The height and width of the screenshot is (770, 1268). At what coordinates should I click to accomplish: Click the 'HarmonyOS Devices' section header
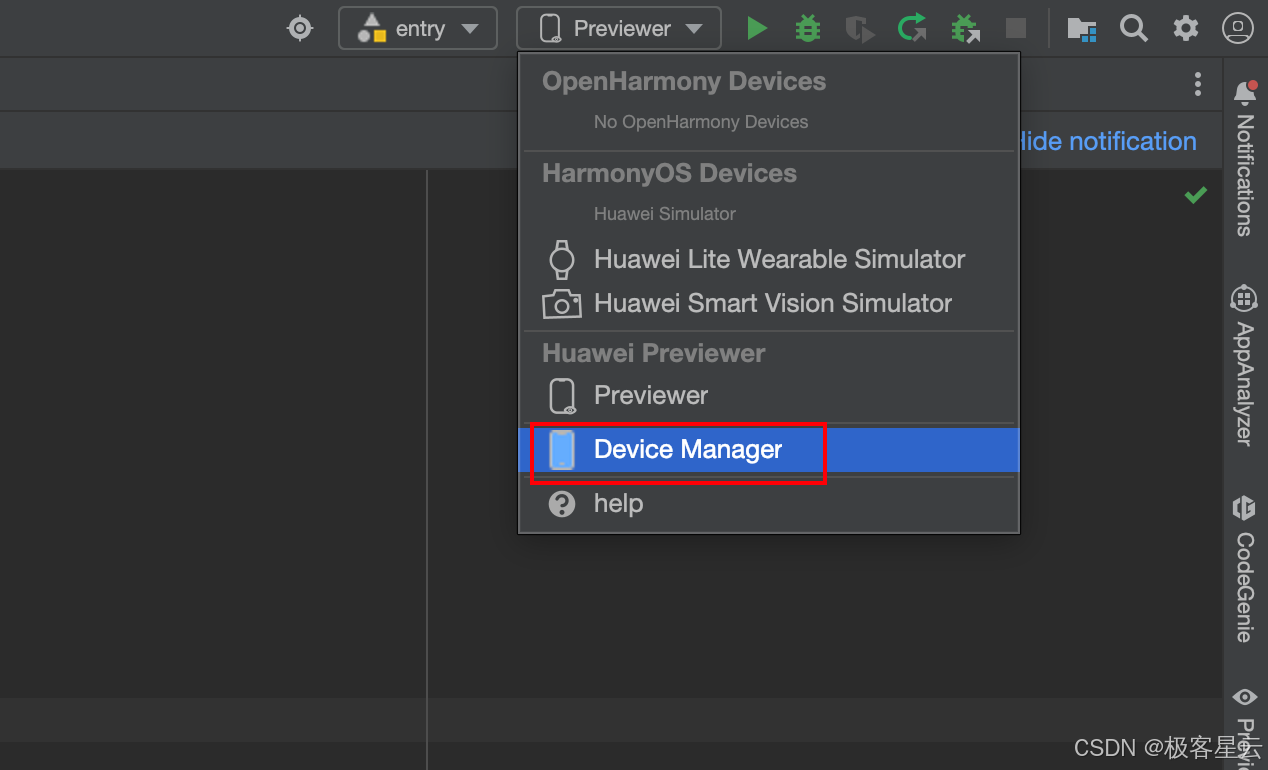(x=669, y=173)
